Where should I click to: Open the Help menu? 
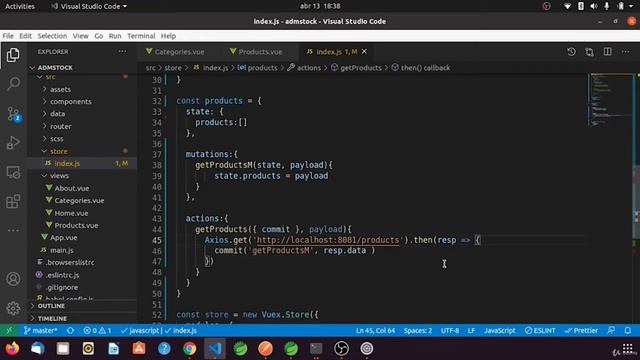pos(168,36)
